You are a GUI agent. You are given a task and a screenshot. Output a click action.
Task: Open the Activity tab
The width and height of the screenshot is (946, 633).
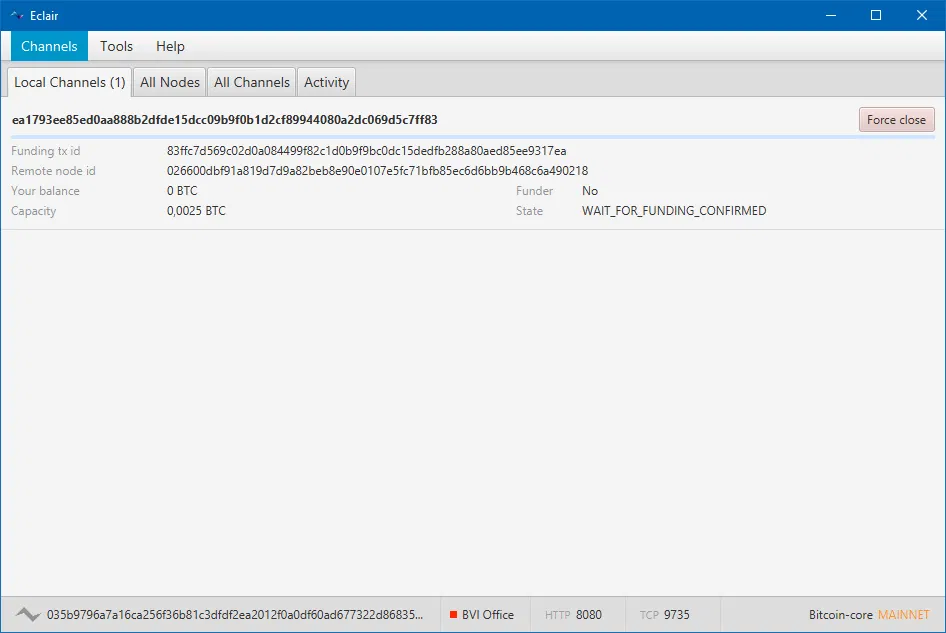point(326,82)
